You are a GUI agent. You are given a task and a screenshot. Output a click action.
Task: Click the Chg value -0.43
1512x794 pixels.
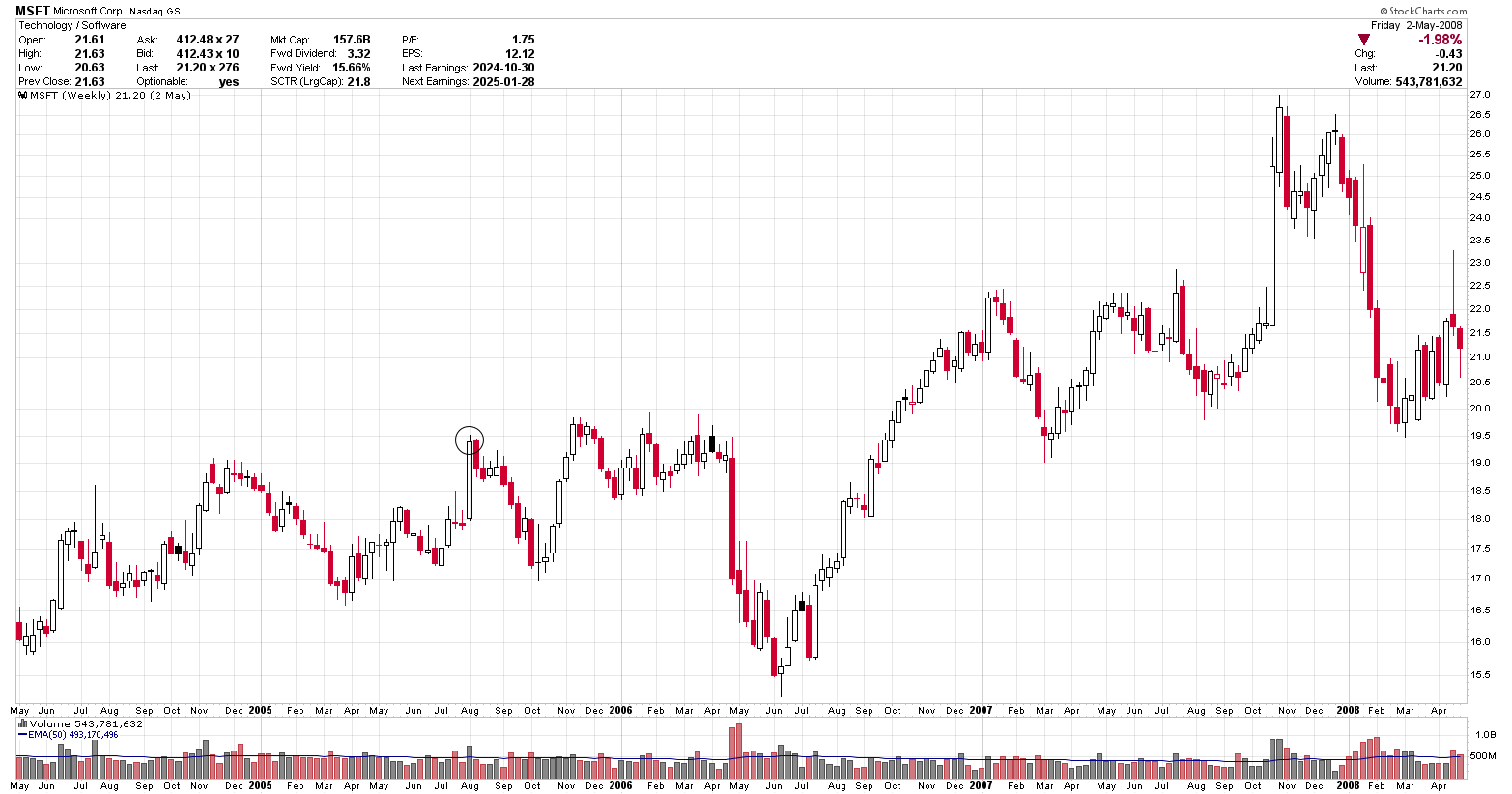pos(1448,54)
